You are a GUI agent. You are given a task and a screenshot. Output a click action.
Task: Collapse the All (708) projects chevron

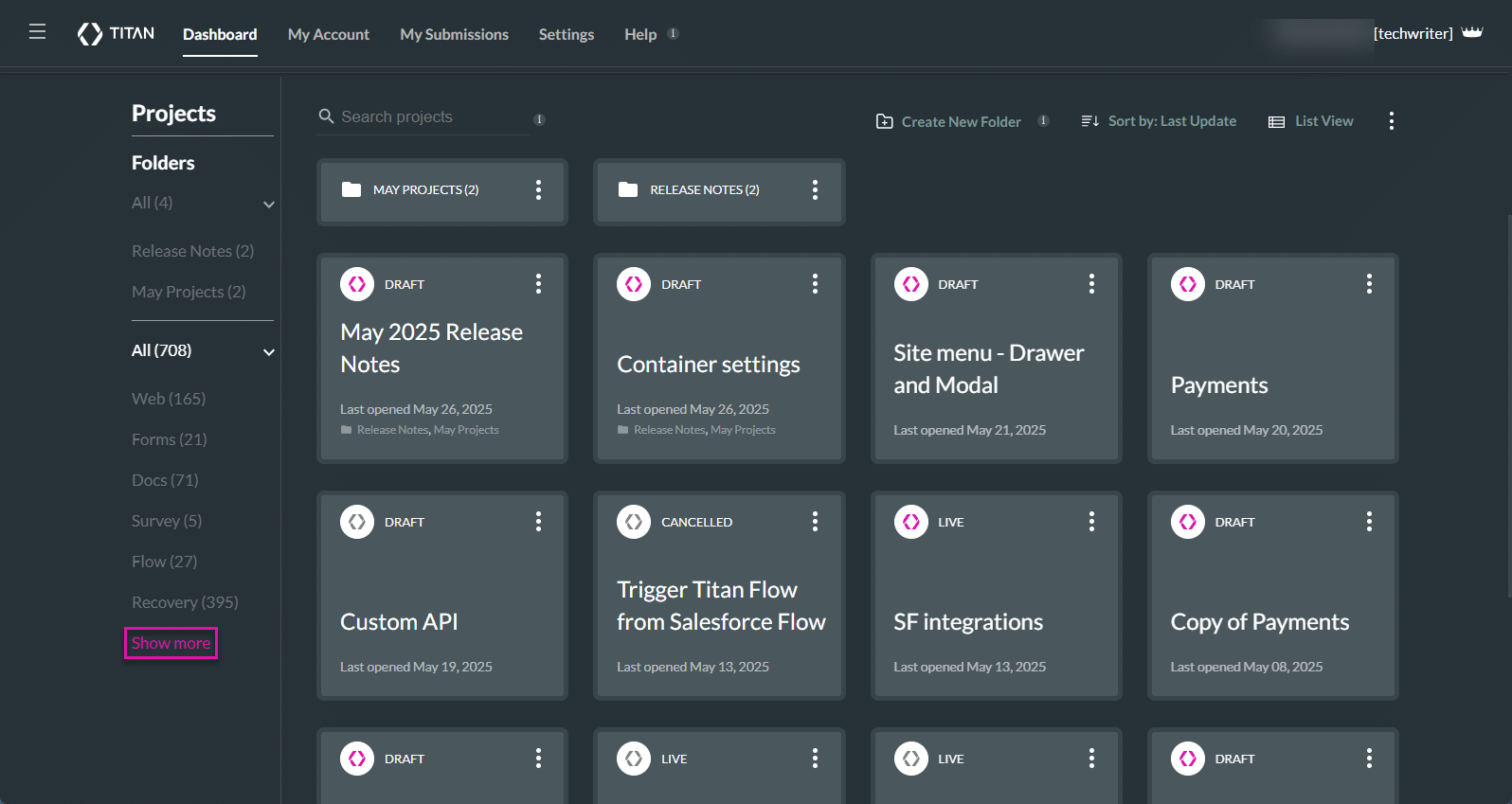point(269,352)
